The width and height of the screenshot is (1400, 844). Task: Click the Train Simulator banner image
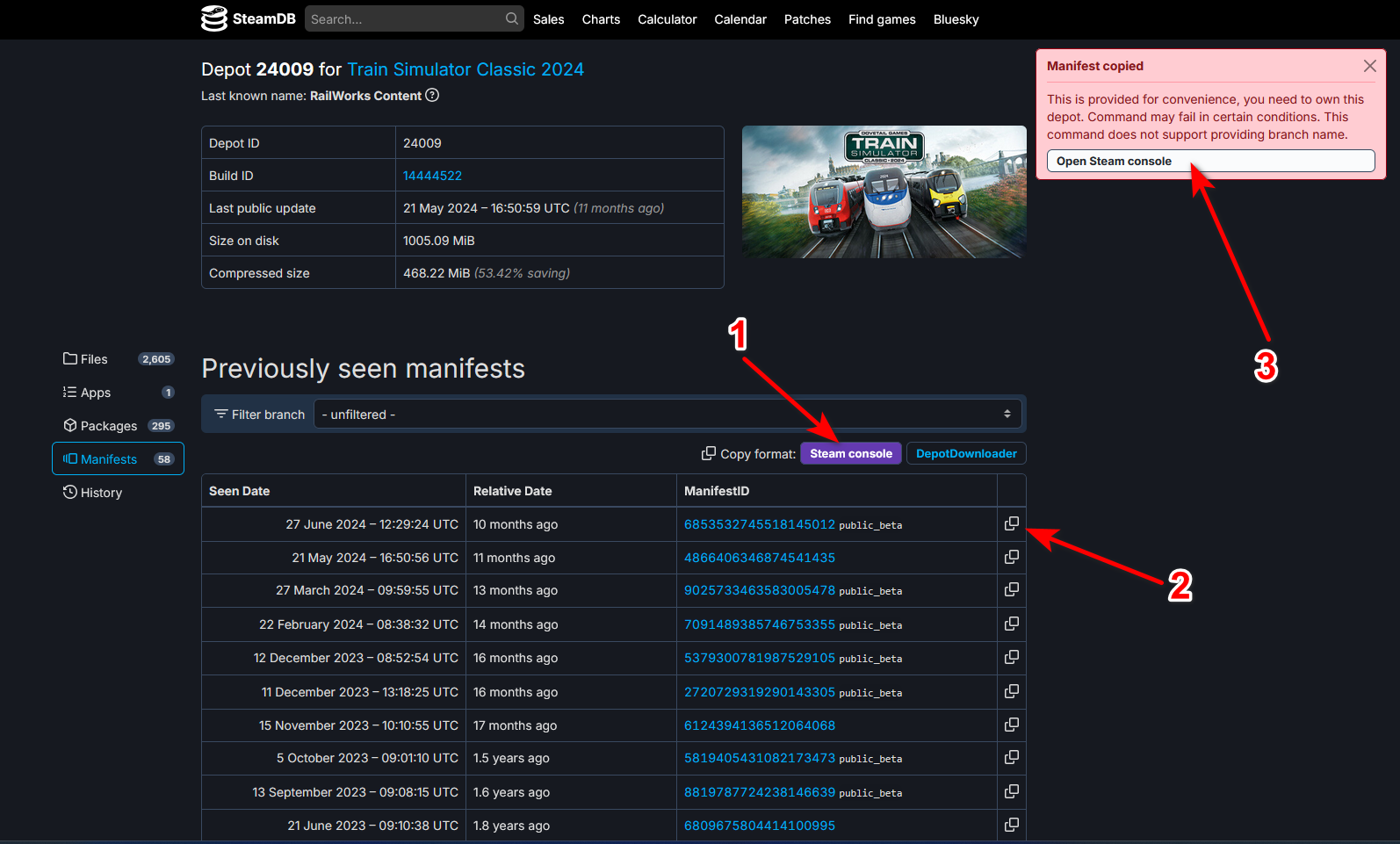[884, 191]
